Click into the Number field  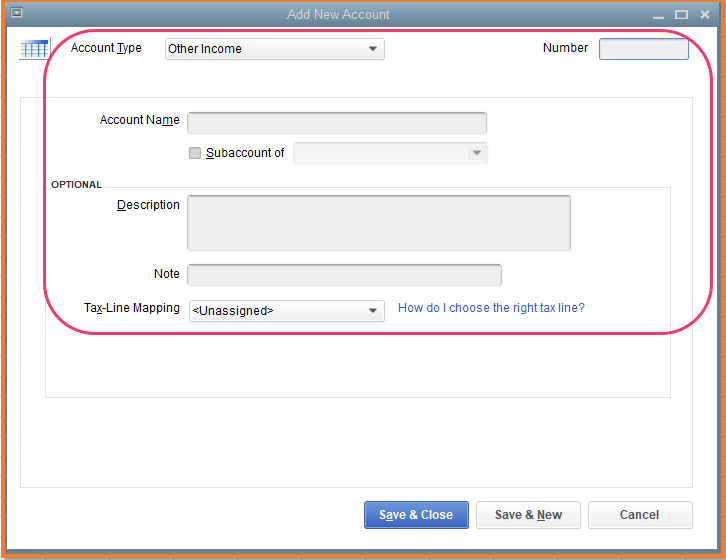(643, 49)
